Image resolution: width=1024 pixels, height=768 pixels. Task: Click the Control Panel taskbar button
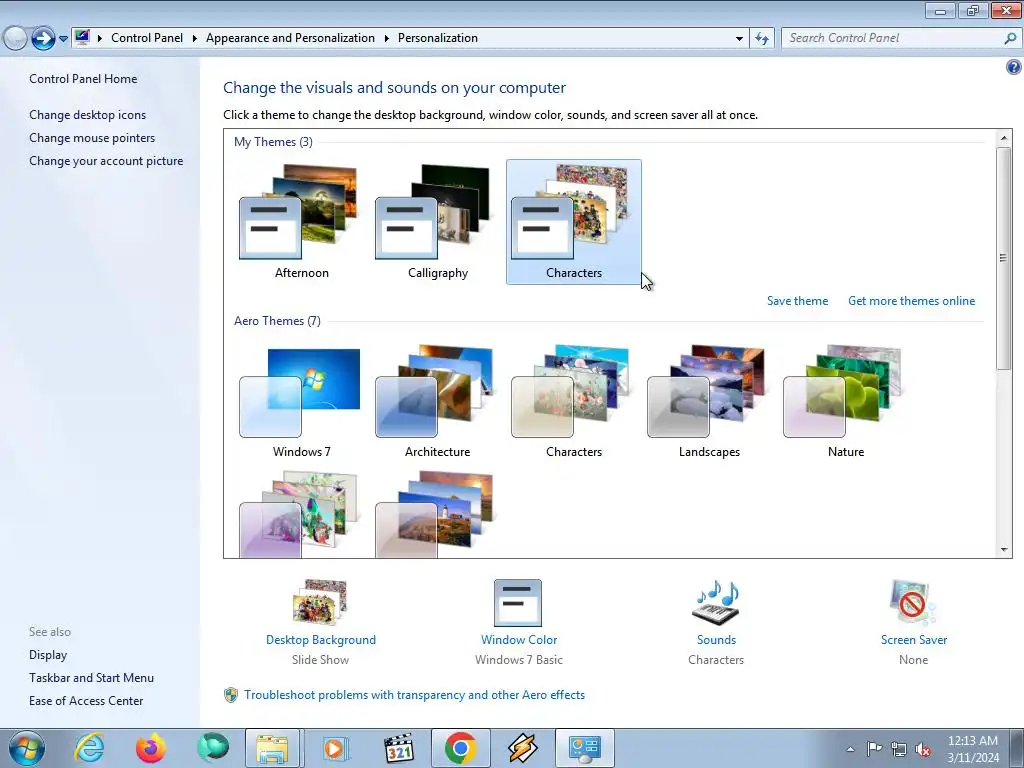click(584, 748)
